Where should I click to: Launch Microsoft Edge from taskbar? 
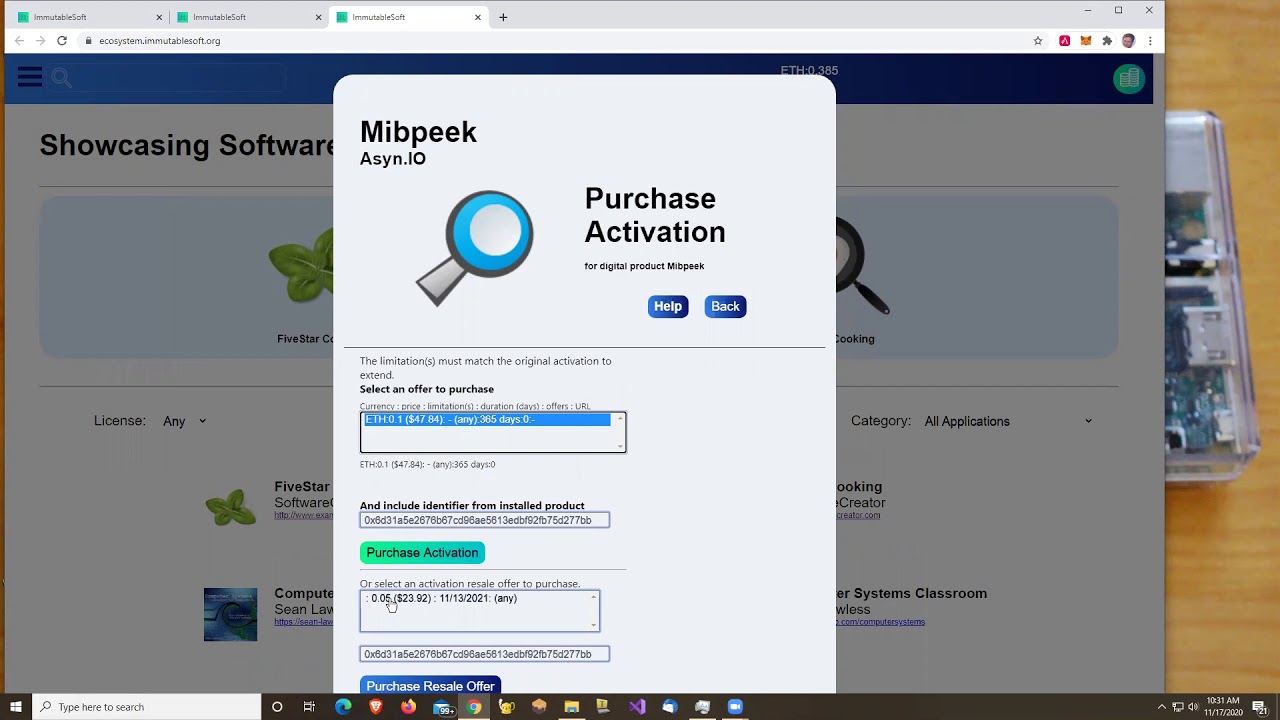(x=343, y=707)
